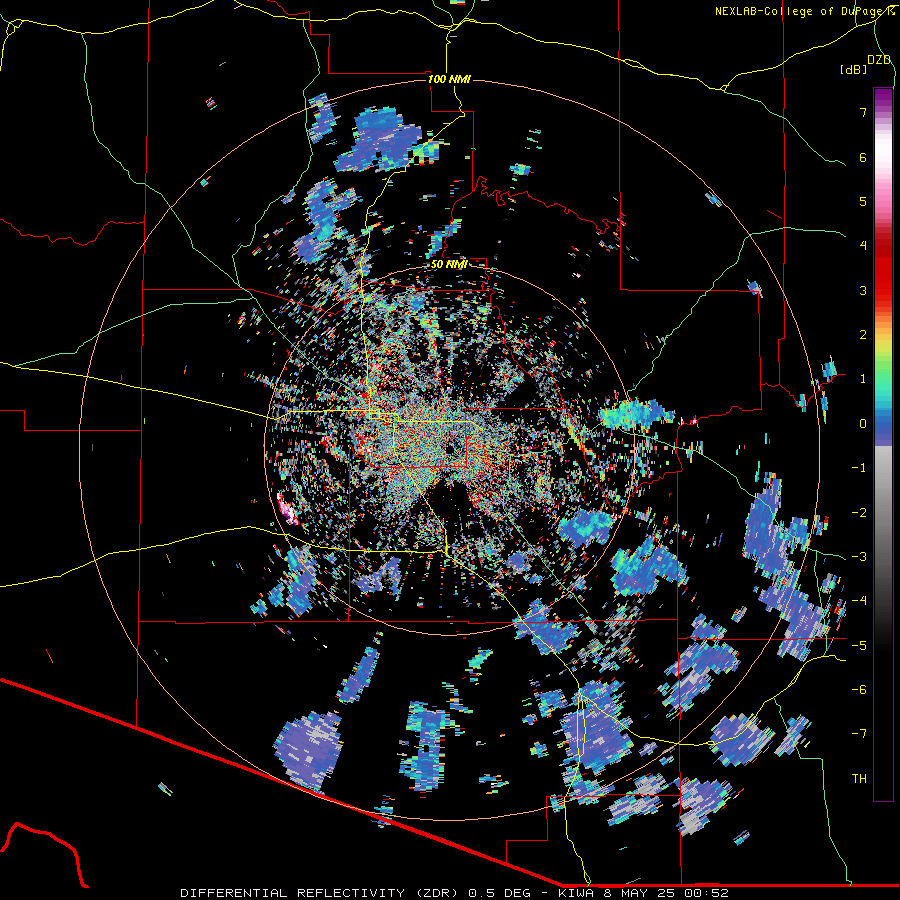The image size is (900, 900).
Task: Click the 5 value on the color scale
Action: click(863, 201)
